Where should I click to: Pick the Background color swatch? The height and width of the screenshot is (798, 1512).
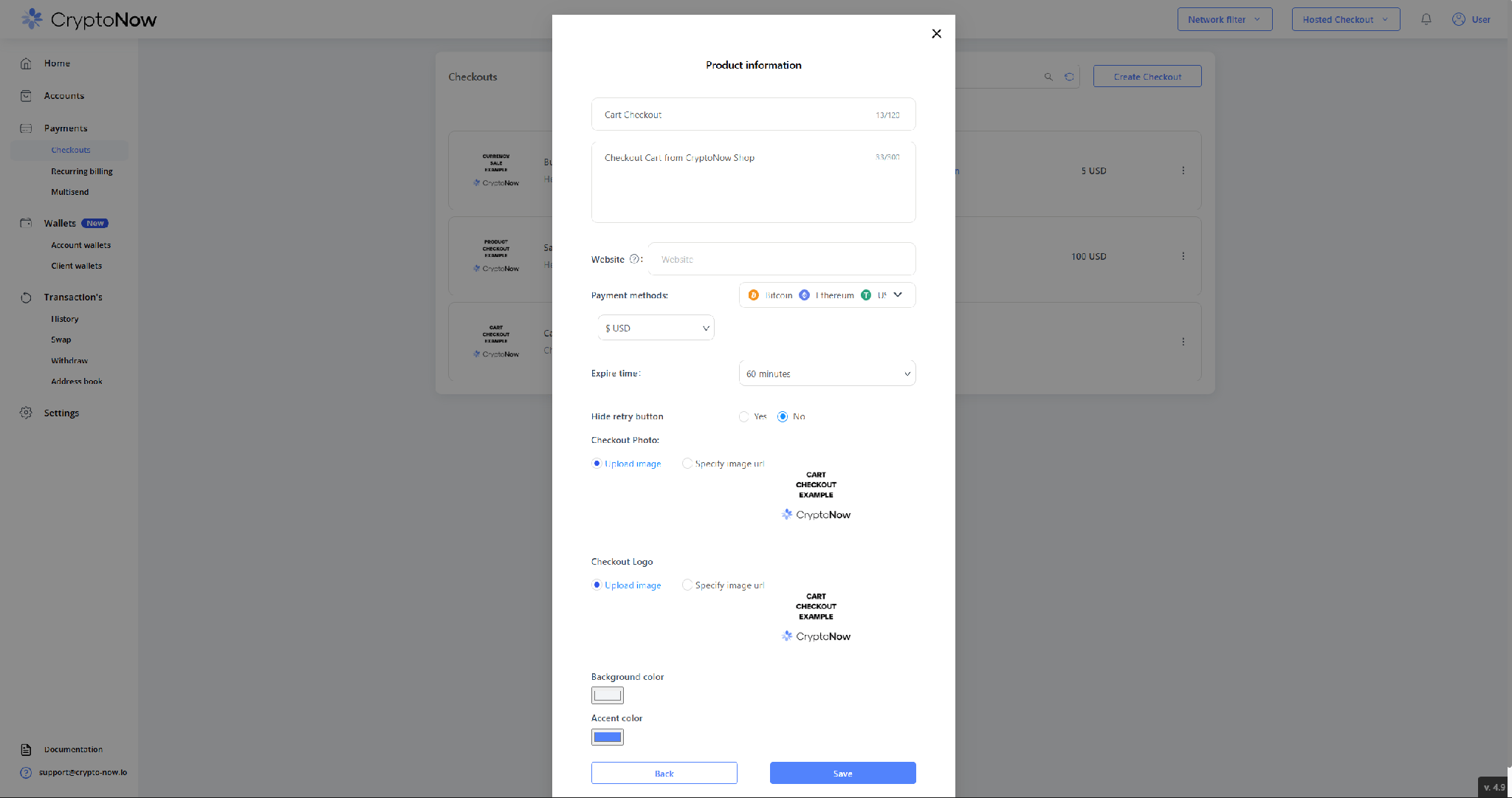[607, 695]
